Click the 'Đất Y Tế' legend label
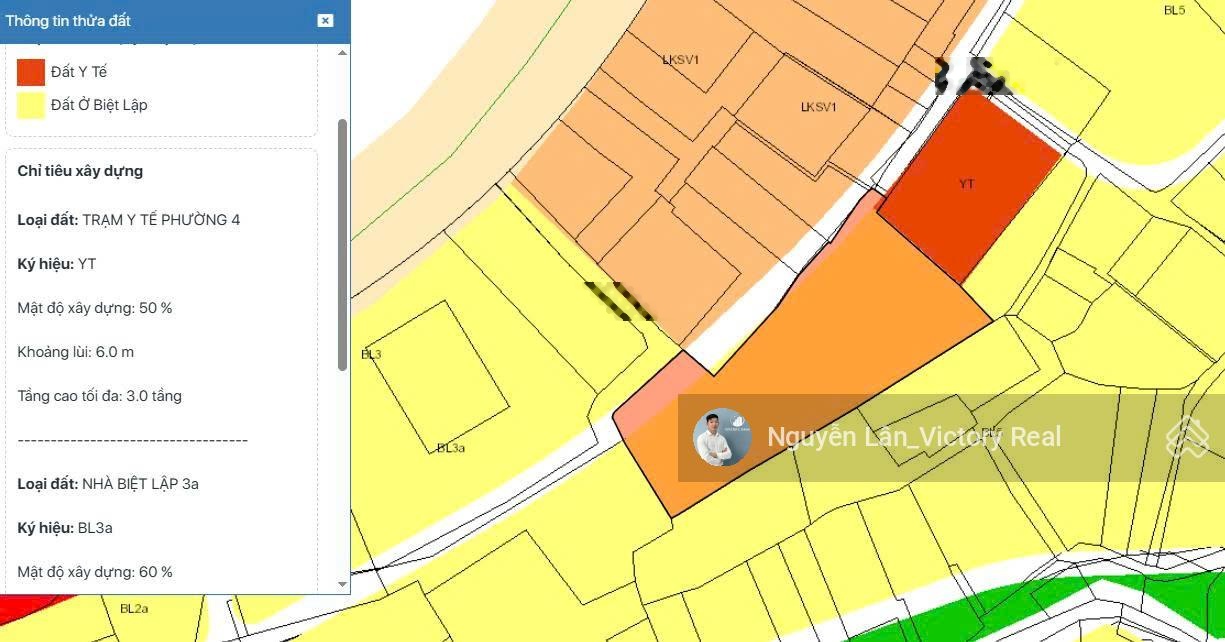This screenshot has width=1225, height=642. [79, 72]
